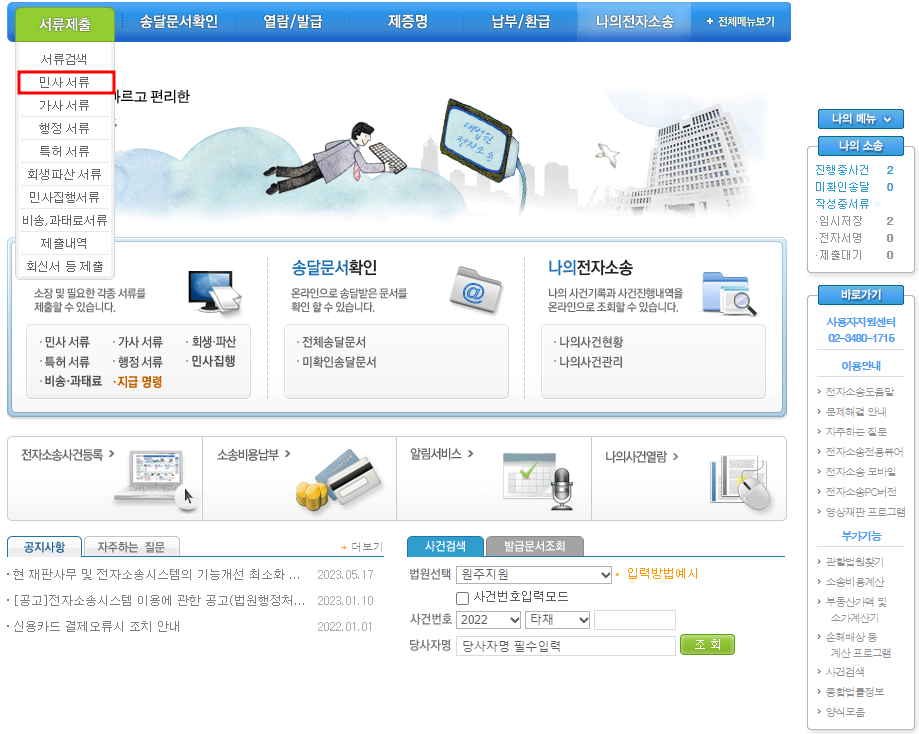Click the laptop icon for 전자소송사건등록
This screenshot has width=919, height=734.
click(x=157, y=480)
